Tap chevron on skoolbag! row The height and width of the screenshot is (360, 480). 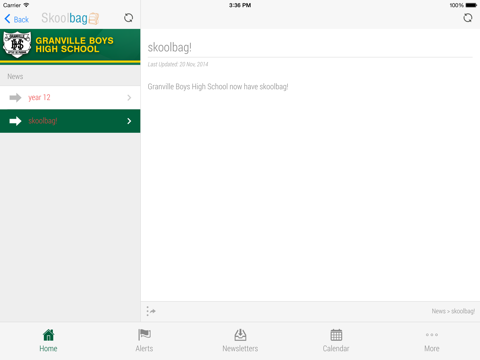tap(129, 121)
